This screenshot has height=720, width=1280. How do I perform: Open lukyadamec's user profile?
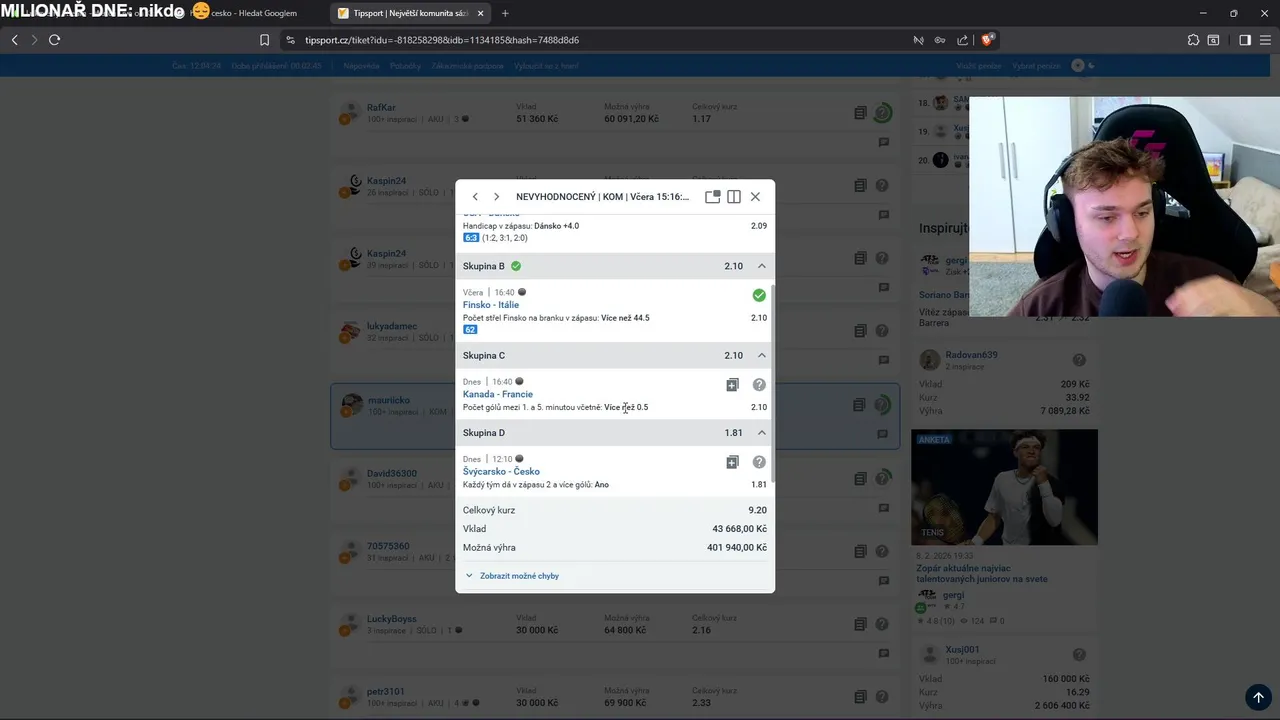pyautogui.click(x=392, y=326)
